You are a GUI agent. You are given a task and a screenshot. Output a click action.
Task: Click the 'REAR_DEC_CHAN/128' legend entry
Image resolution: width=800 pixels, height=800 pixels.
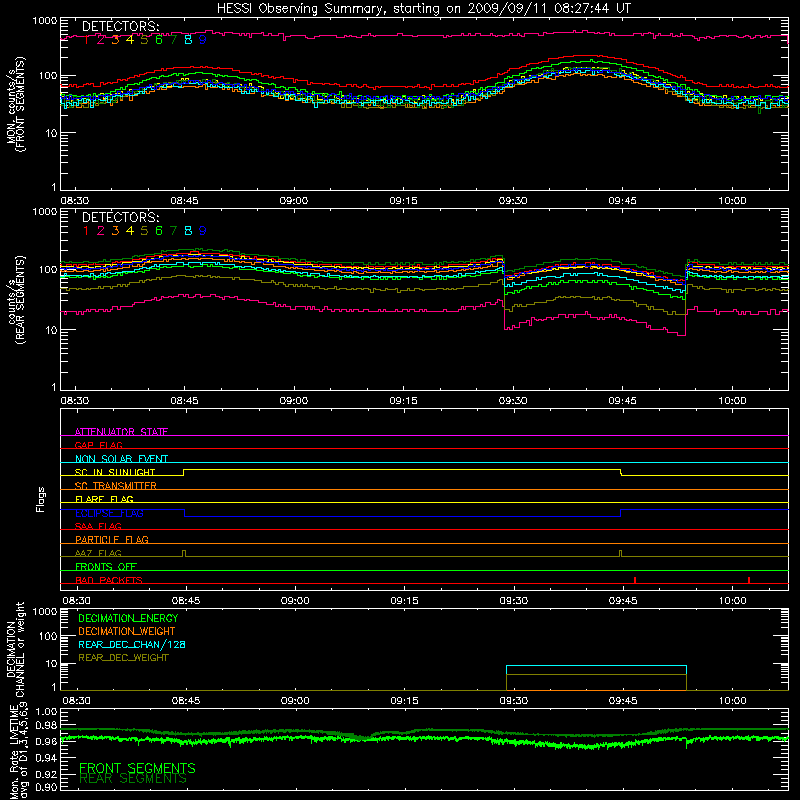coord(132,644)
